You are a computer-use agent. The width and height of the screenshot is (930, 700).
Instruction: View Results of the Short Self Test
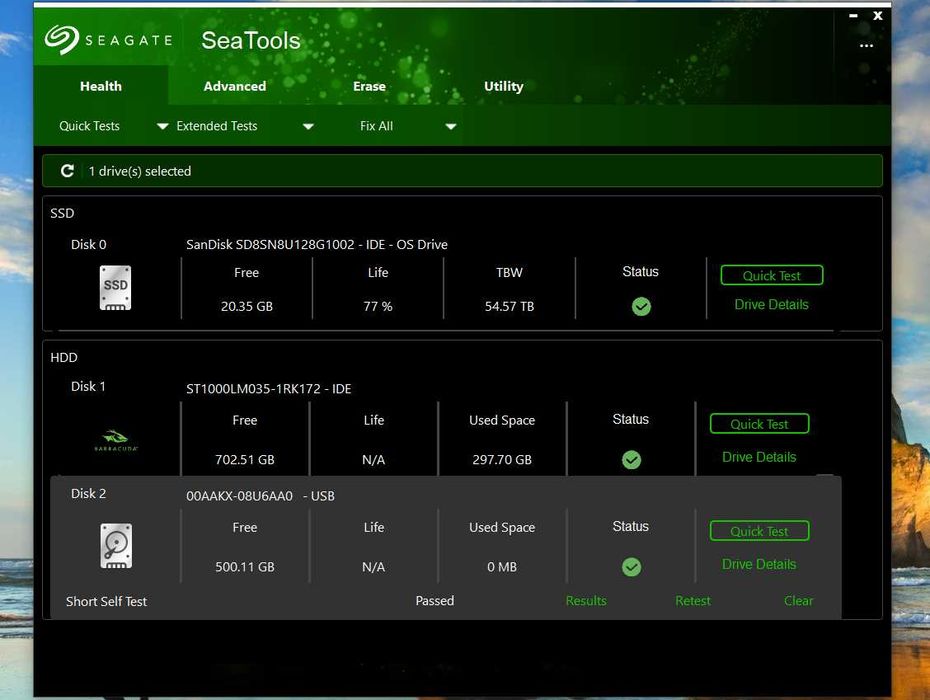[x=586, y=601]
